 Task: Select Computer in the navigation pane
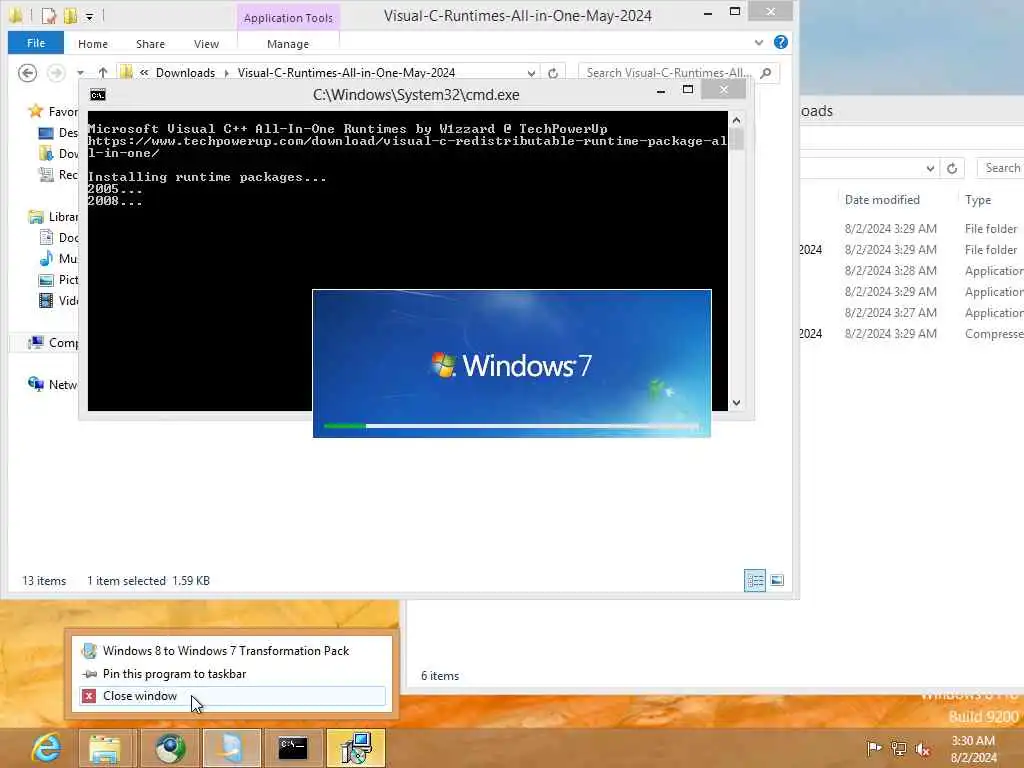(53, 343)
